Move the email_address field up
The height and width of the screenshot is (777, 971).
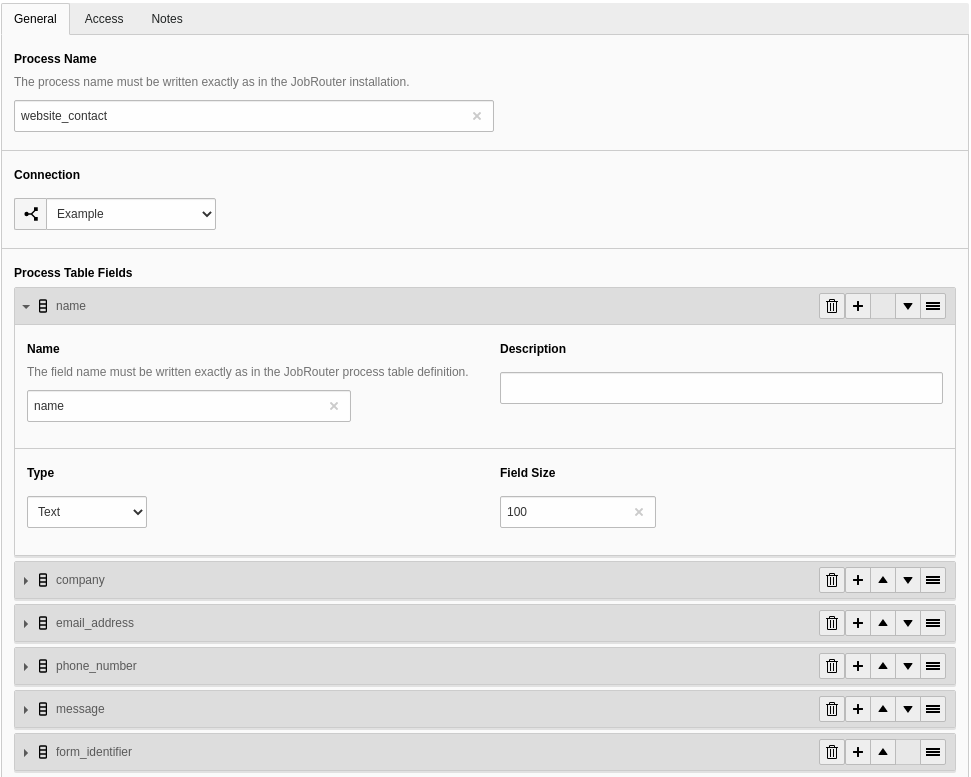click(883, 623)
